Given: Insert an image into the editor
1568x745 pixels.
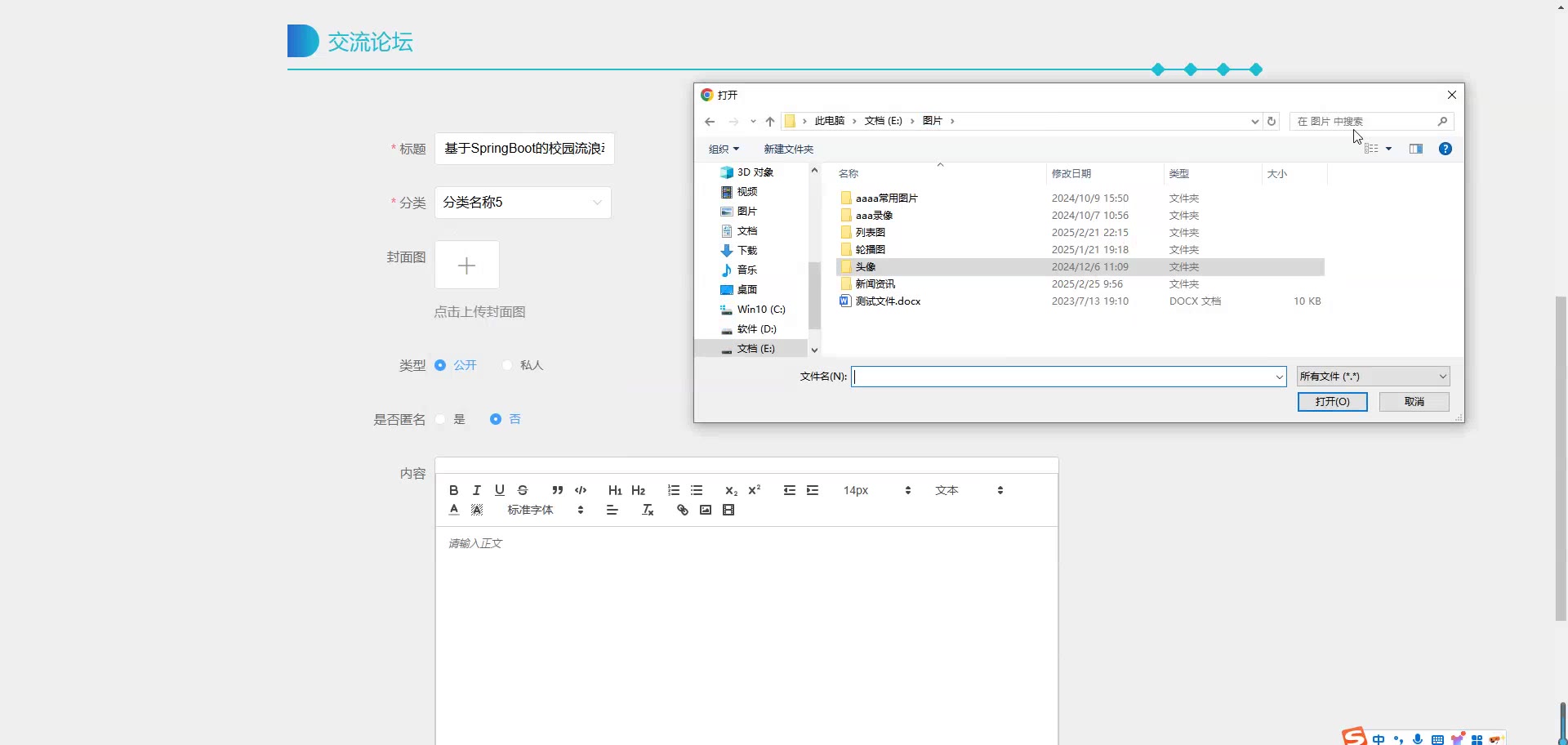Looking at the screenshot, I should (x=706, y=511).
